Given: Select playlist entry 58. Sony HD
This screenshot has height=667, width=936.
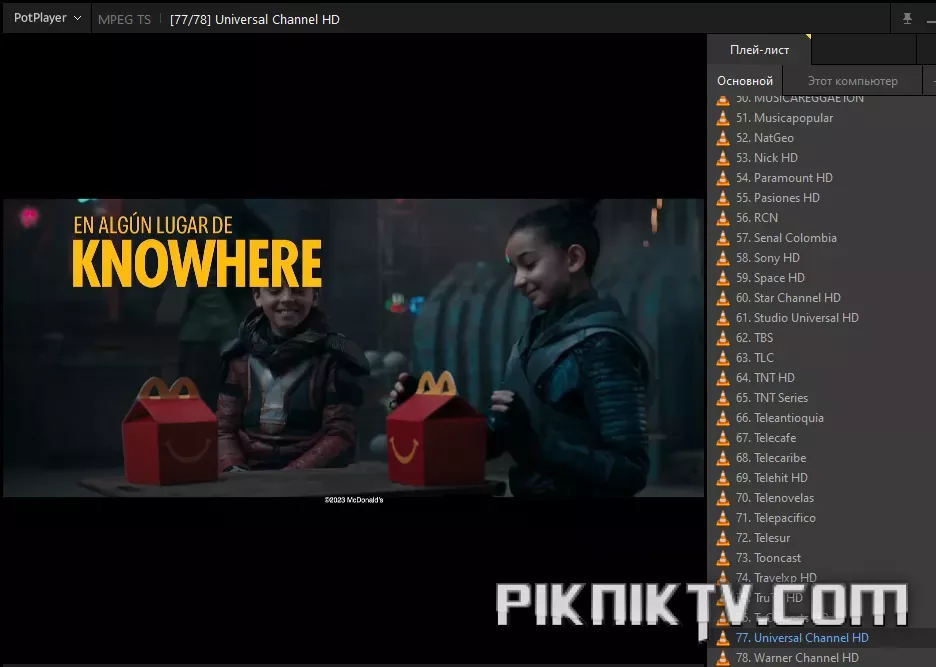Looking at the screenshot, I should tap(821, 258).
